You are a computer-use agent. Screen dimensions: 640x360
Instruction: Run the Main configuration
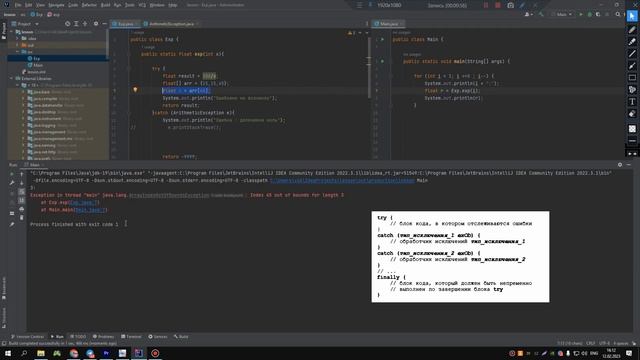(x=581, y=14)
